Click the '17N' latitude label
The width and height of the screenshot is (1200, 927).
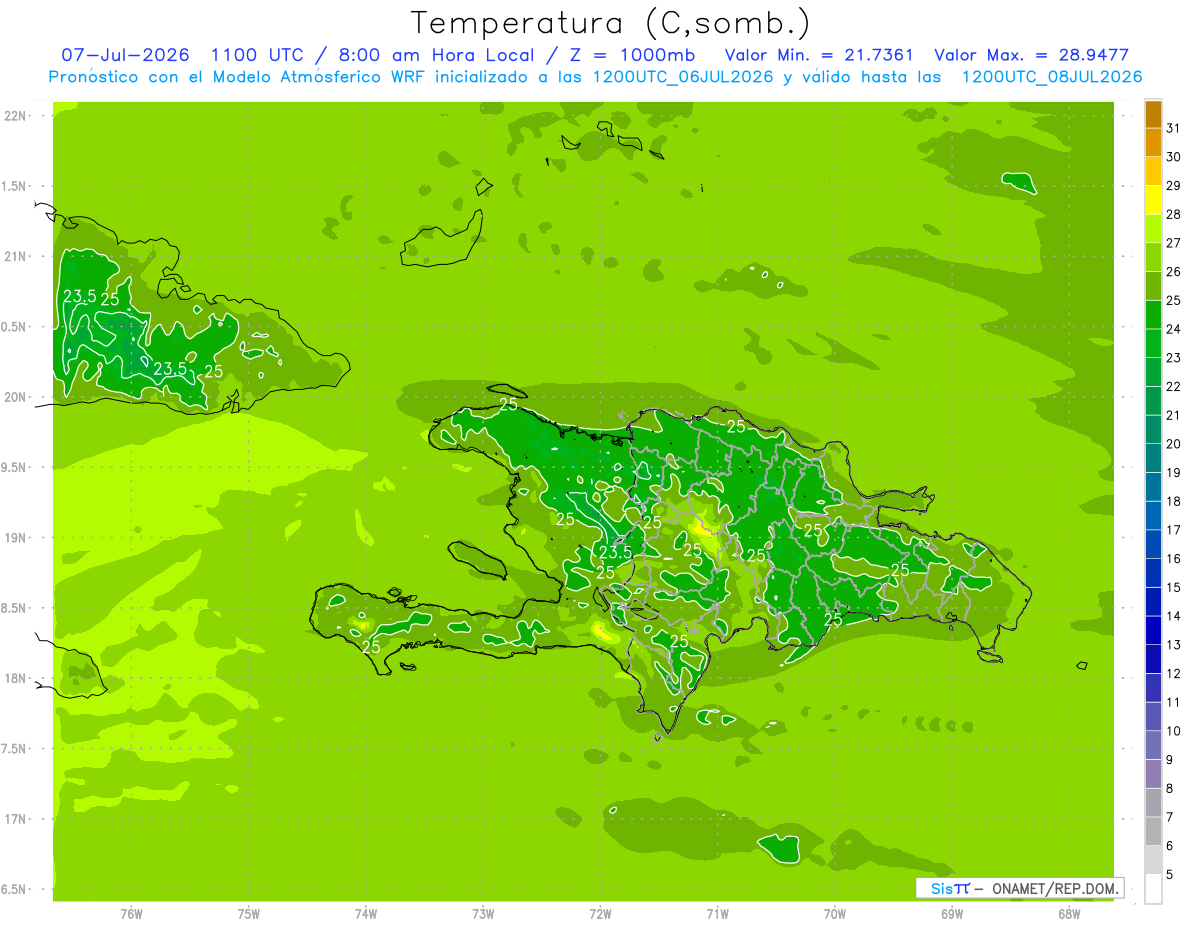point(15,819)
